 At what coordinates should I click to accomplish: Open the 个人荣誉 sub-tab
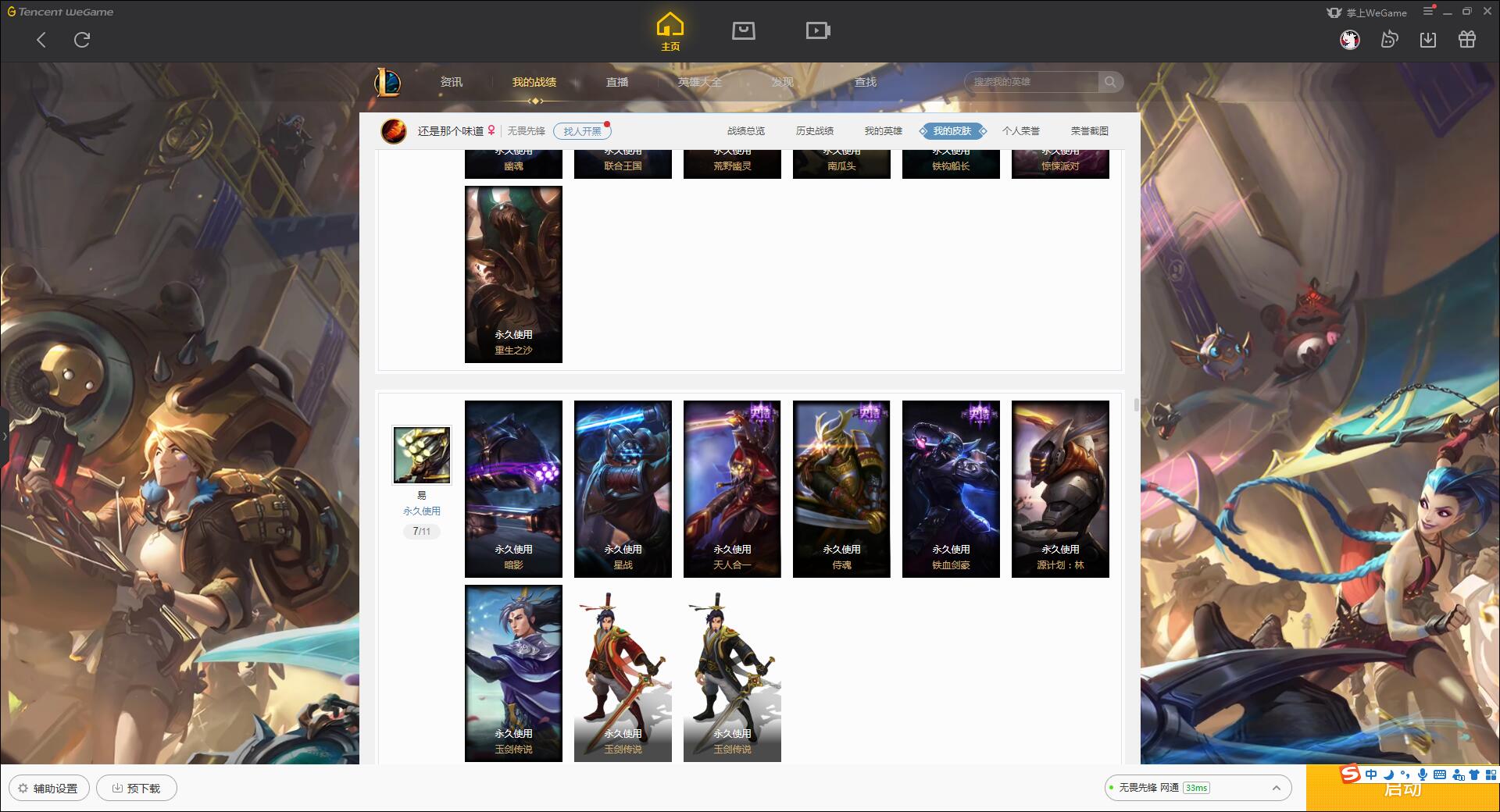1021,131
